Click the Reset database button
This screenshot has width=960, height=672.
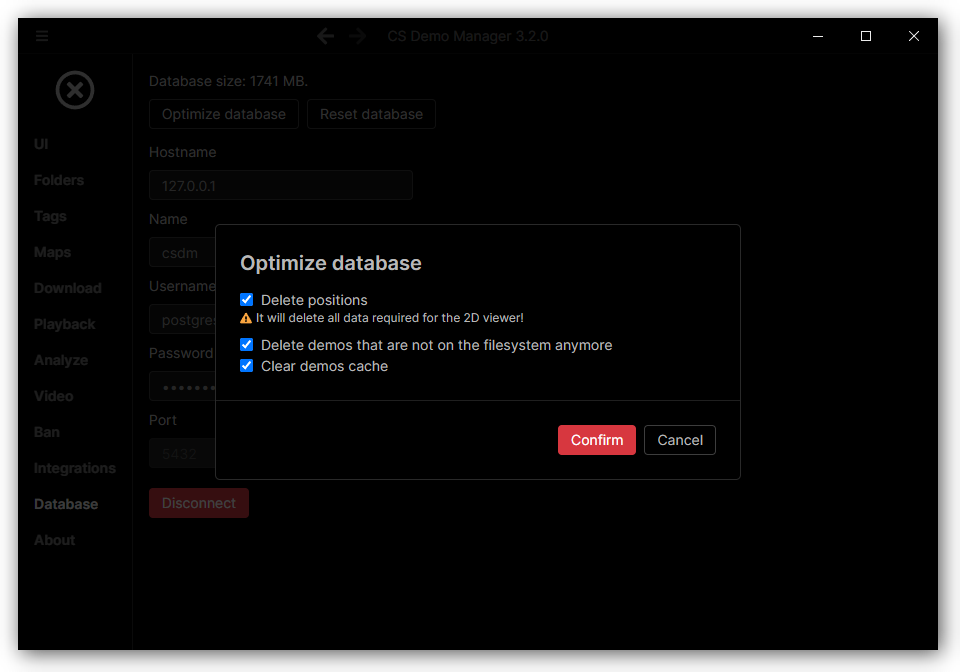point(371,113)
